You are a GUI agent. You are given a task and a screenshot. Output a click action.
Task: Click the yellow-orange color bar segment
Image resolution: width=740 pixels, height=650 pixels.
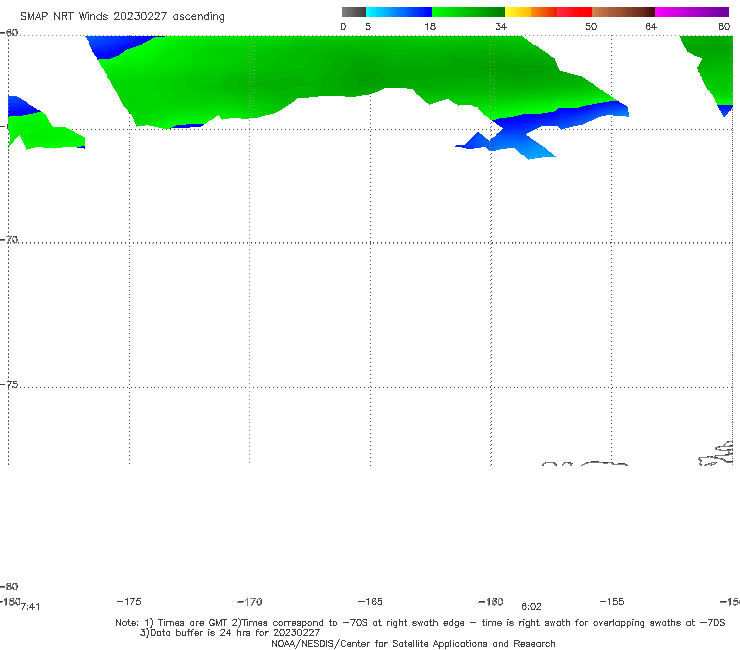tap(531, 12)
